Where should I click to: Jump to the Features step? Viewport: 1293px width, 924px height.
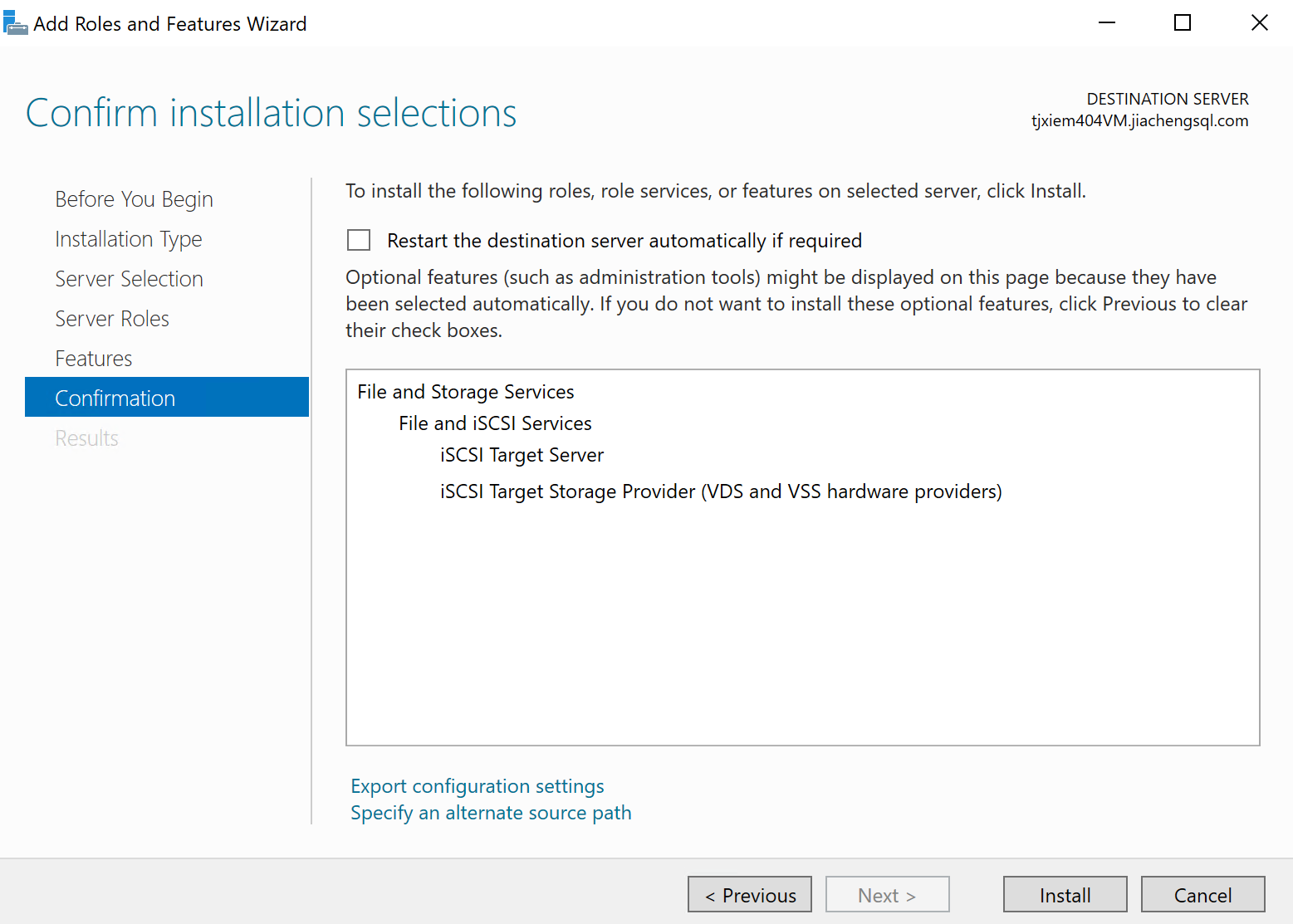click(94, 359)
